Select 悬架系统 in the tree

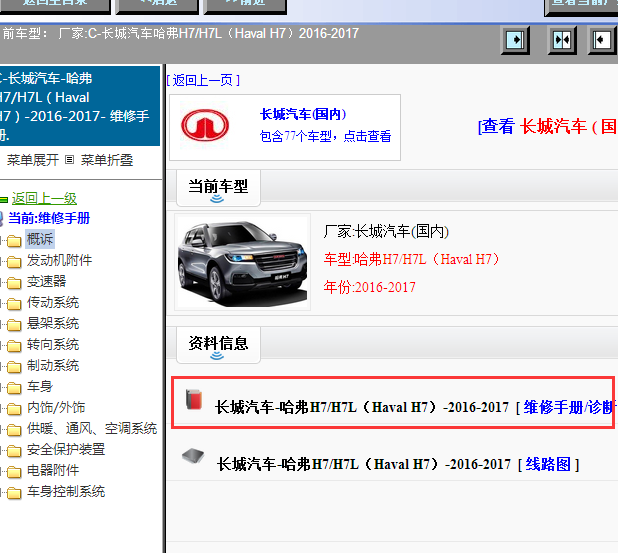coord(53,323)
